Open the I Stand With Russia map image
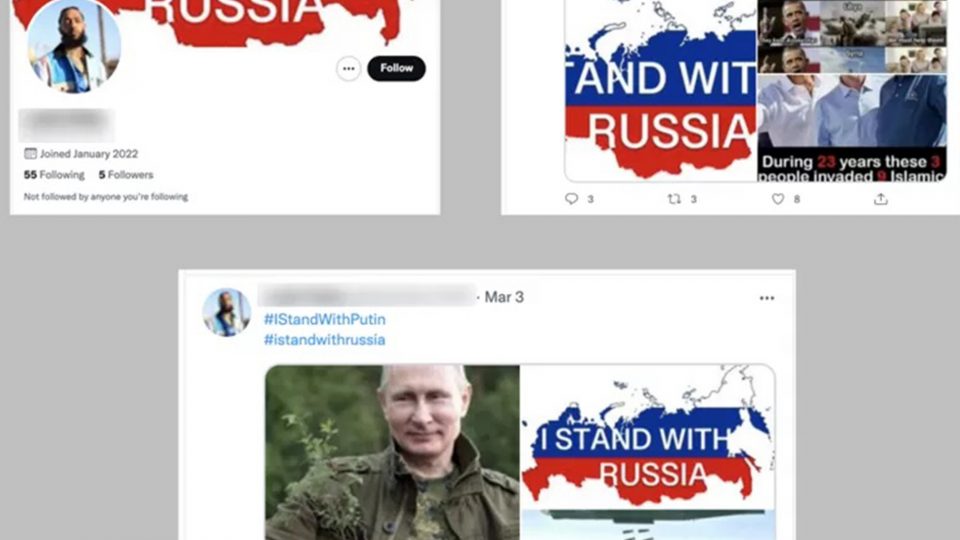 [648, 438]
